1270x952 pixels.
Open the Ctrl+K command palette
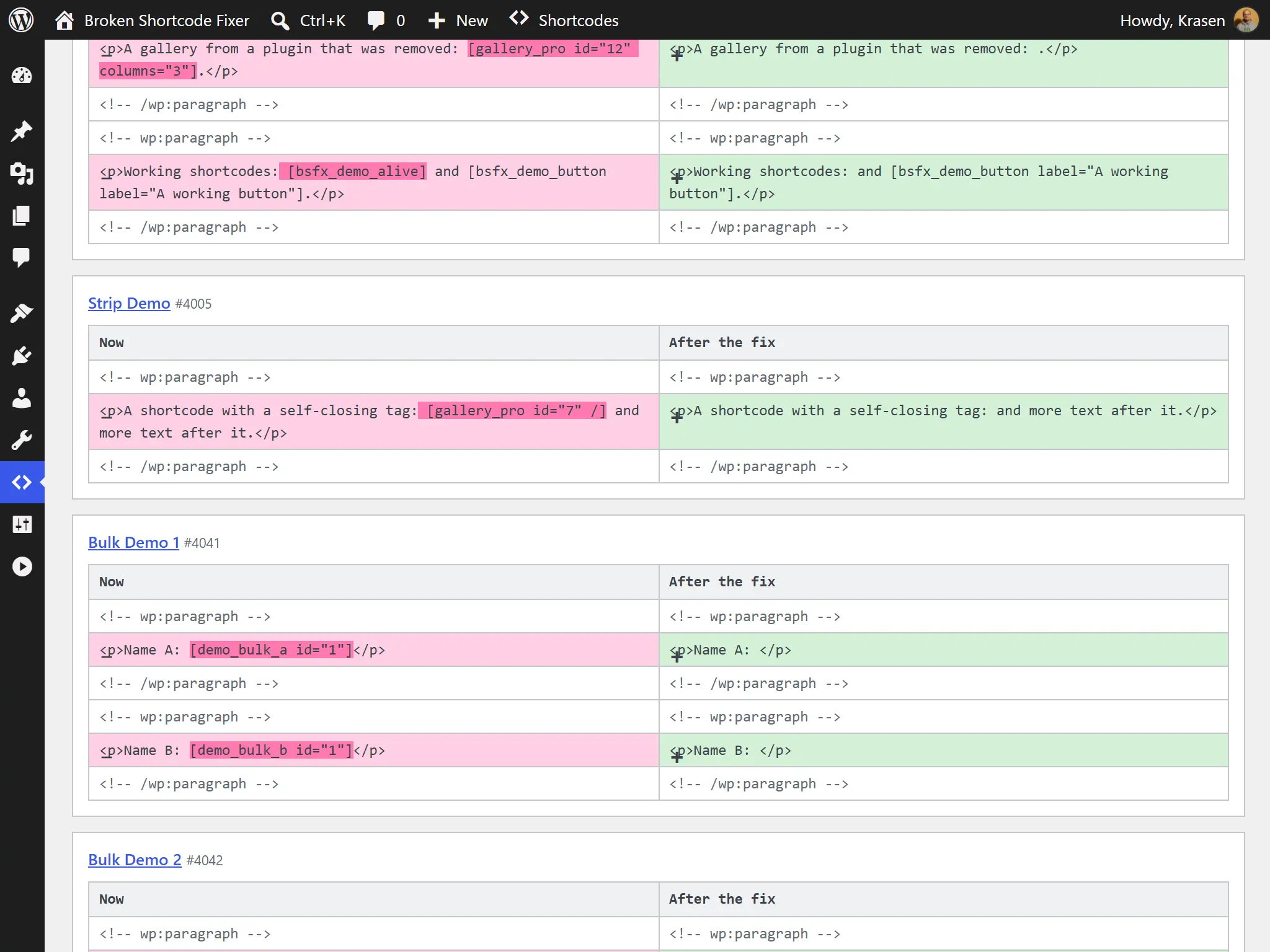click(308, 20)
